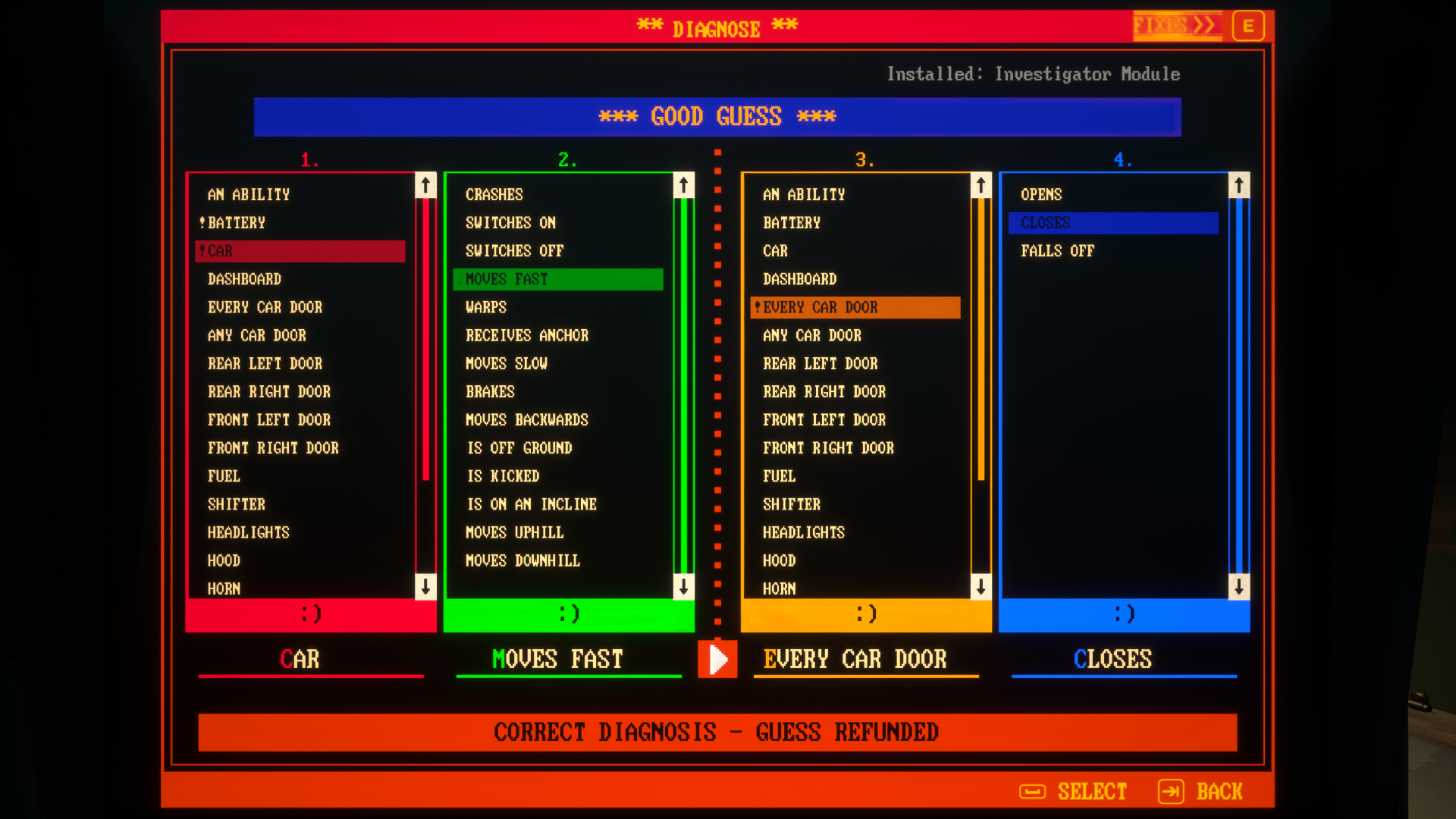Select OPENS in column 4
Viewport: 1456px width, 819px height.
1041,195
